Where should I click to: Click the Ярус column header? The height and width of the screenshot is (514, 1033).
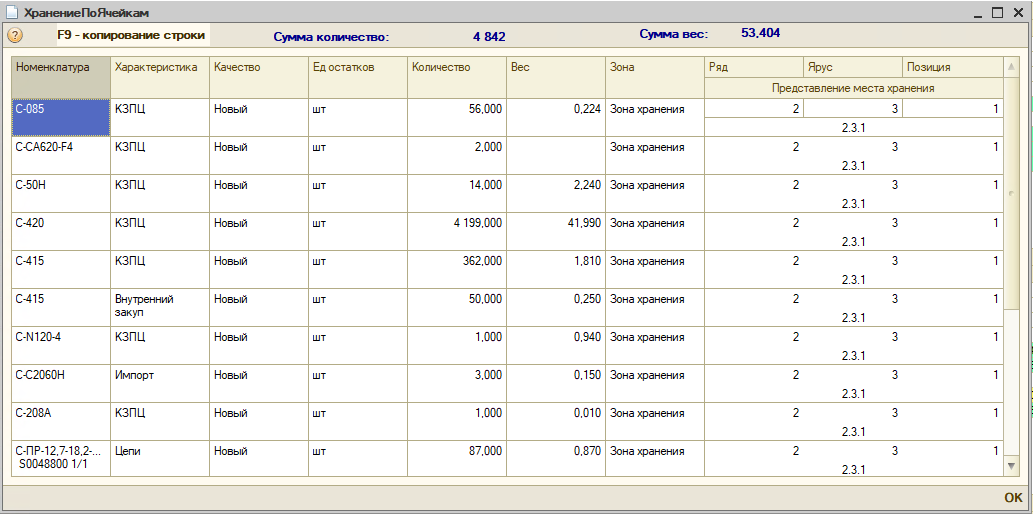(853, 67)
